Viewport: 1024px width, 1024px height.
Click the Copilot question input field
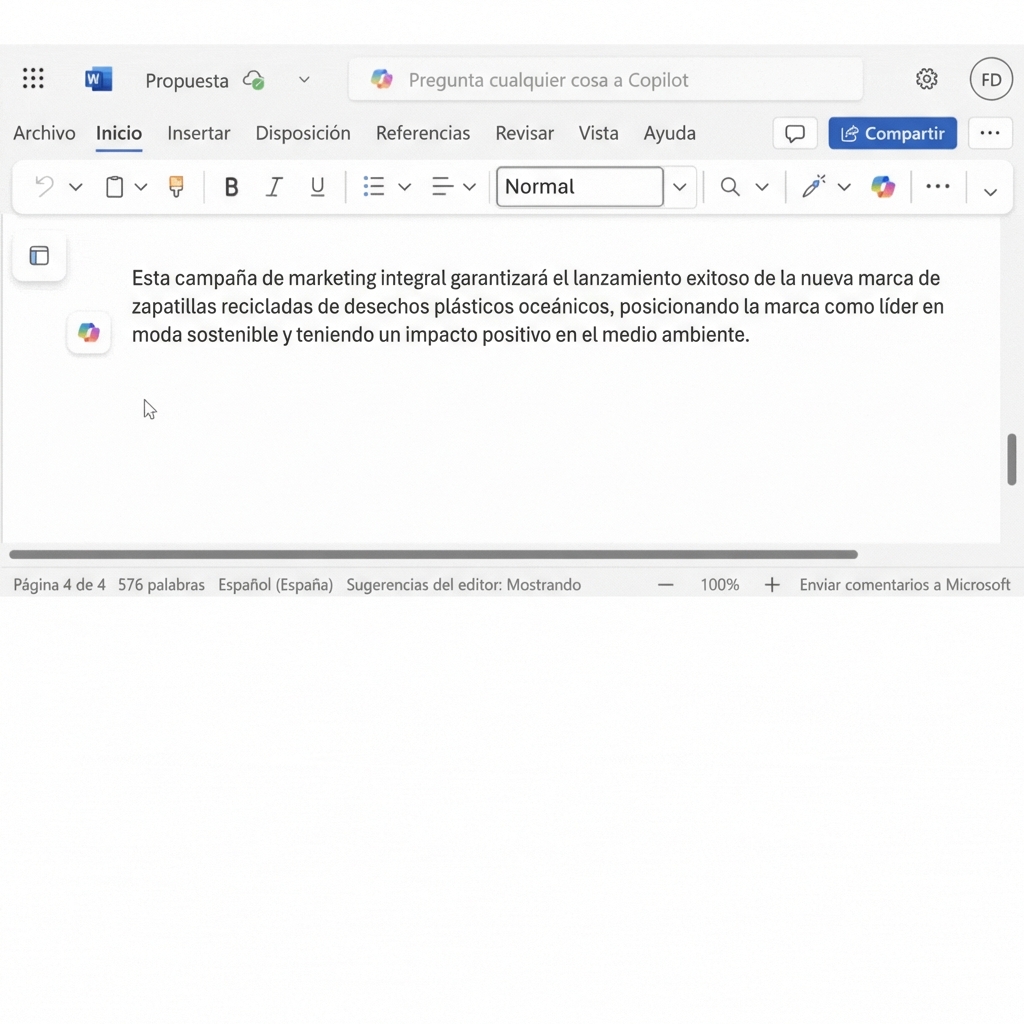(x=605, y=79)
